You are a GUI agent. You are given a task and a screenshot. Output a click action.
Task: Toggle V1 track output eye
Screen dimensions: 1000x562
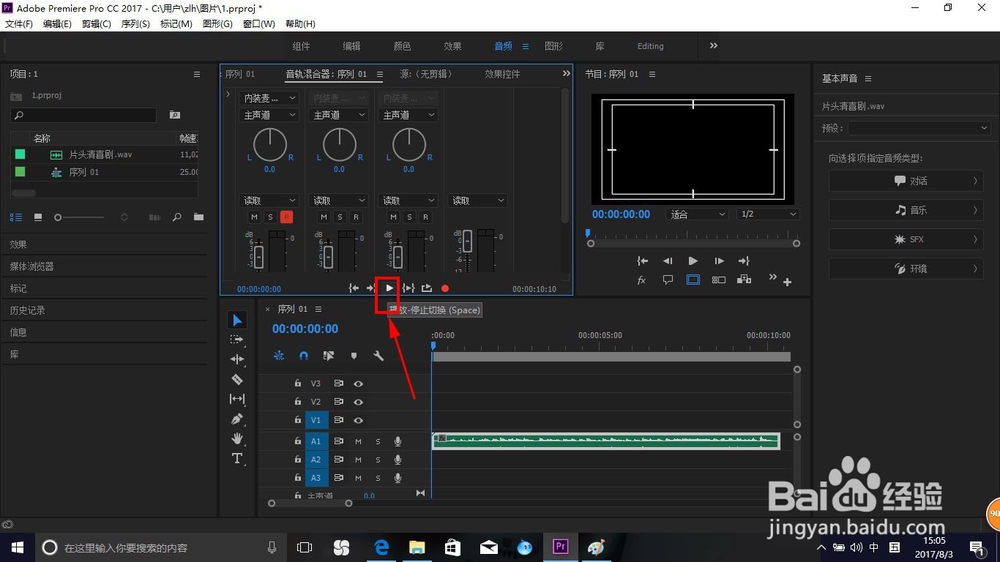(358, 420)
